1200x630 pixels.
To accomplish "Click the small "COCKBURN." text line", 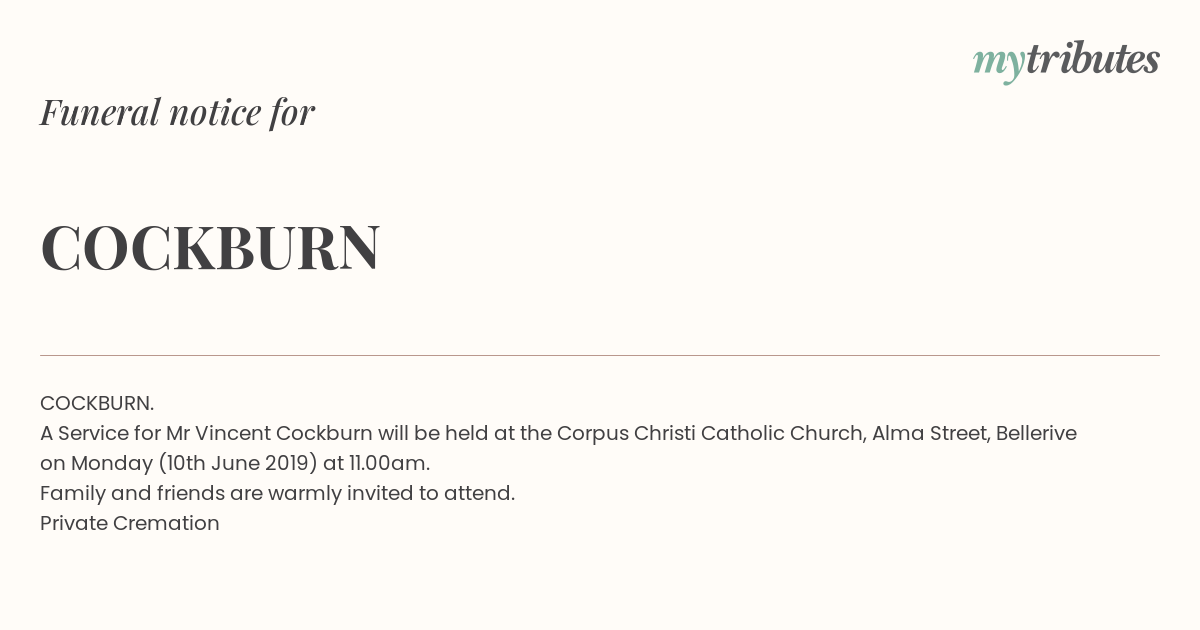I will 97,403.
